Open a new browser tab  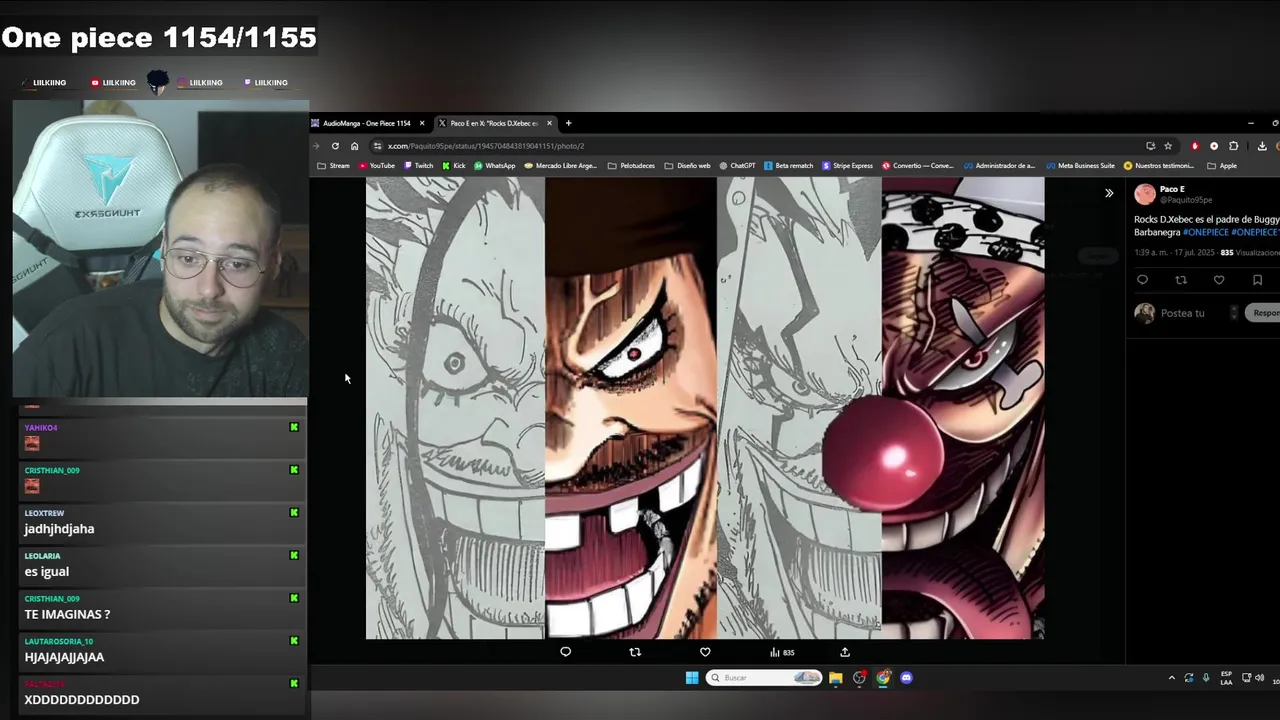coord(568,123)
